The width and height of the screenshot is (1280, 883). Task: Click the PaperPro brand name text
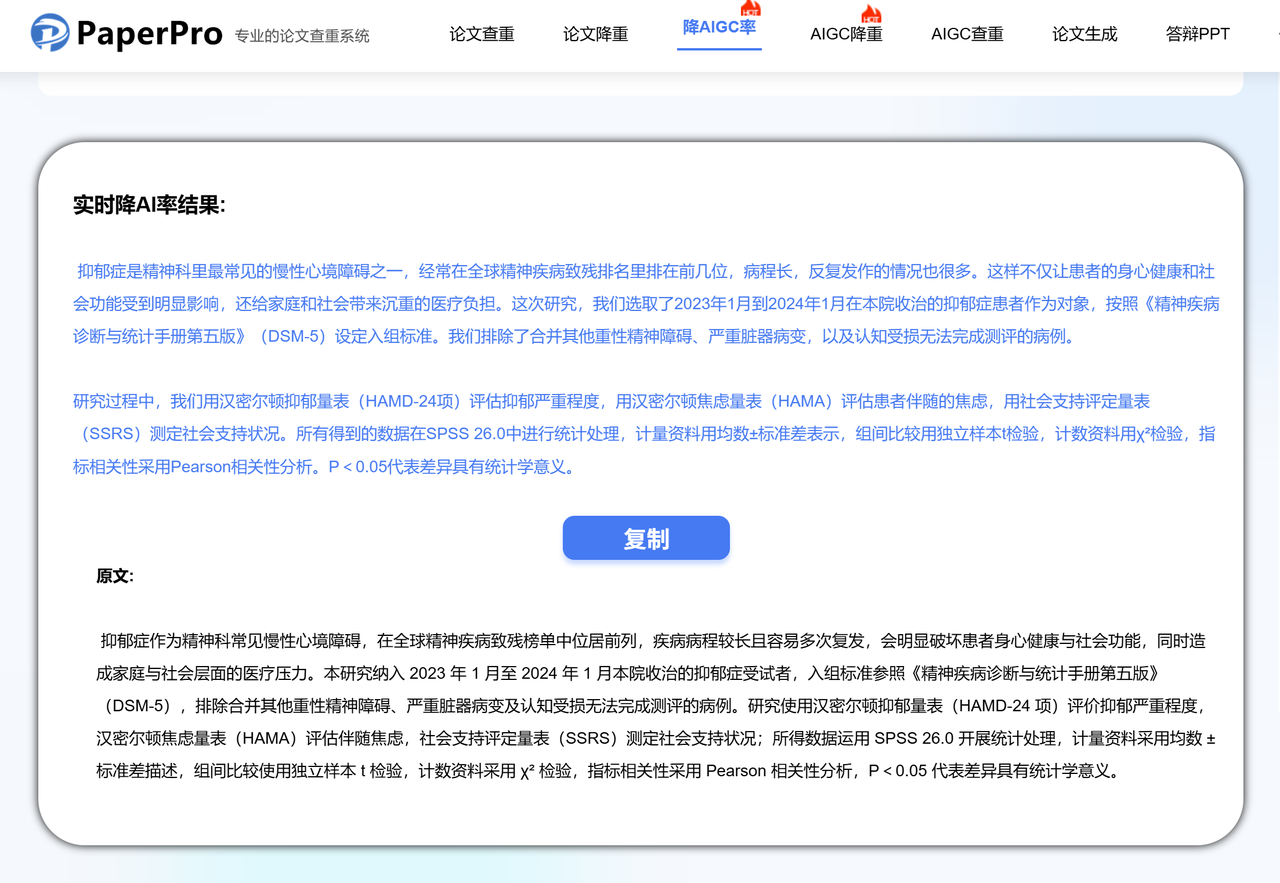point(149,34)
